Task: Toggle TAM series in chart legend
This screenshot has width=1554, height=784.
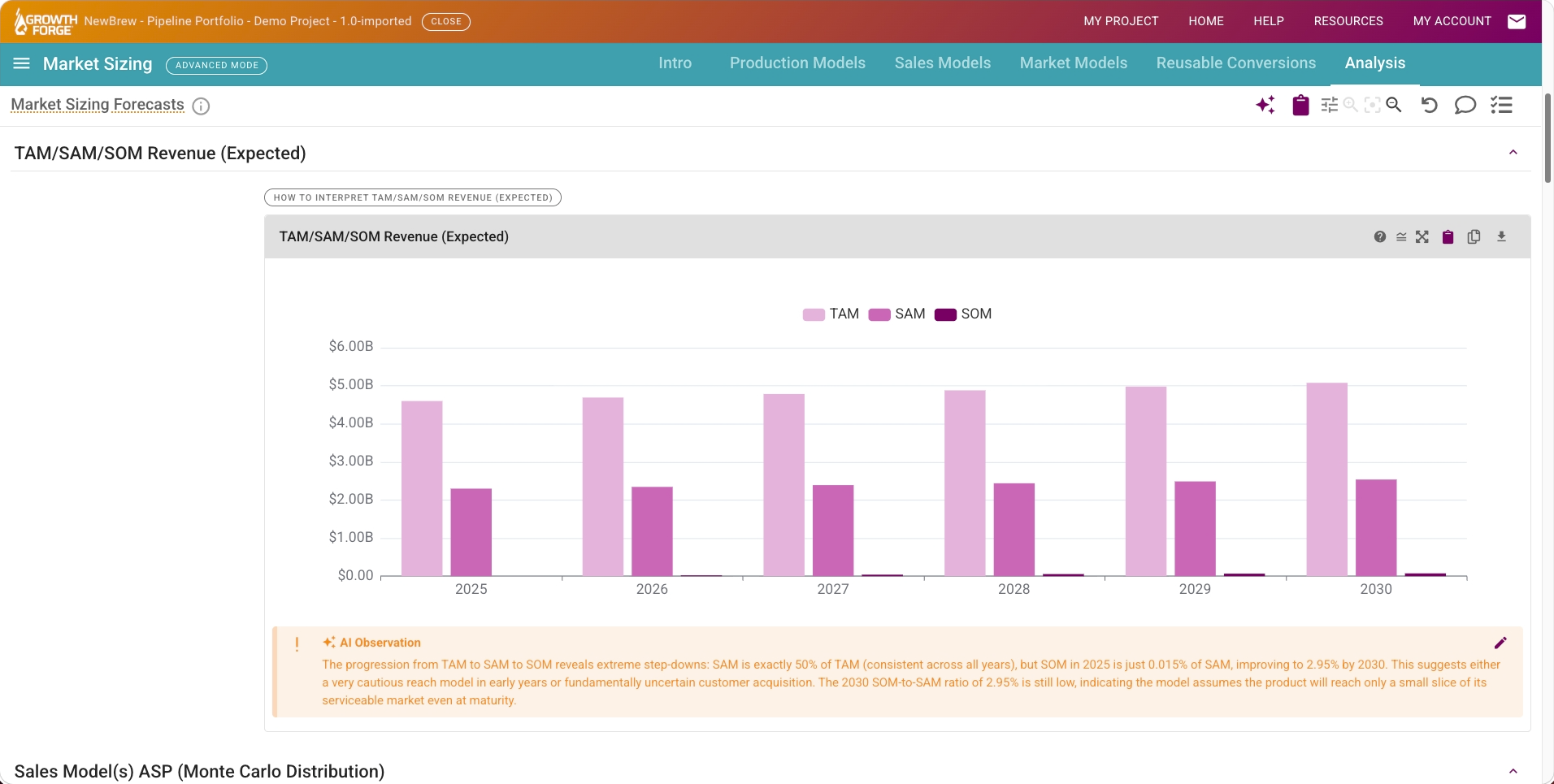Action: point(831,314)
